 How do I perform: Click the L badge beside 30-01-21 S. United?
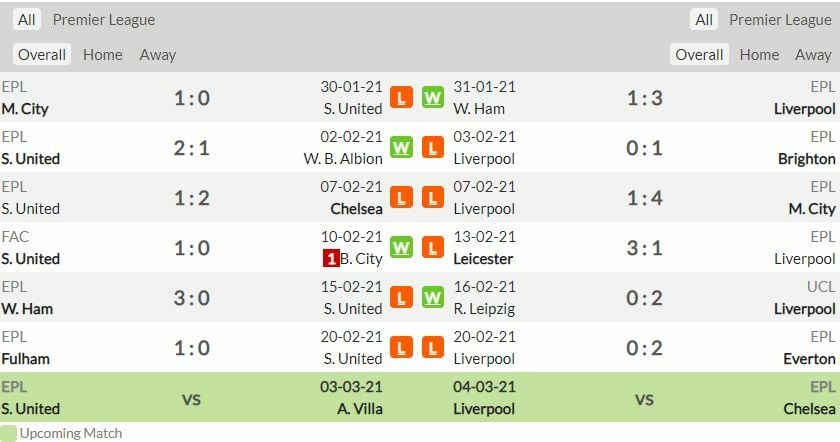coord(401,98)
